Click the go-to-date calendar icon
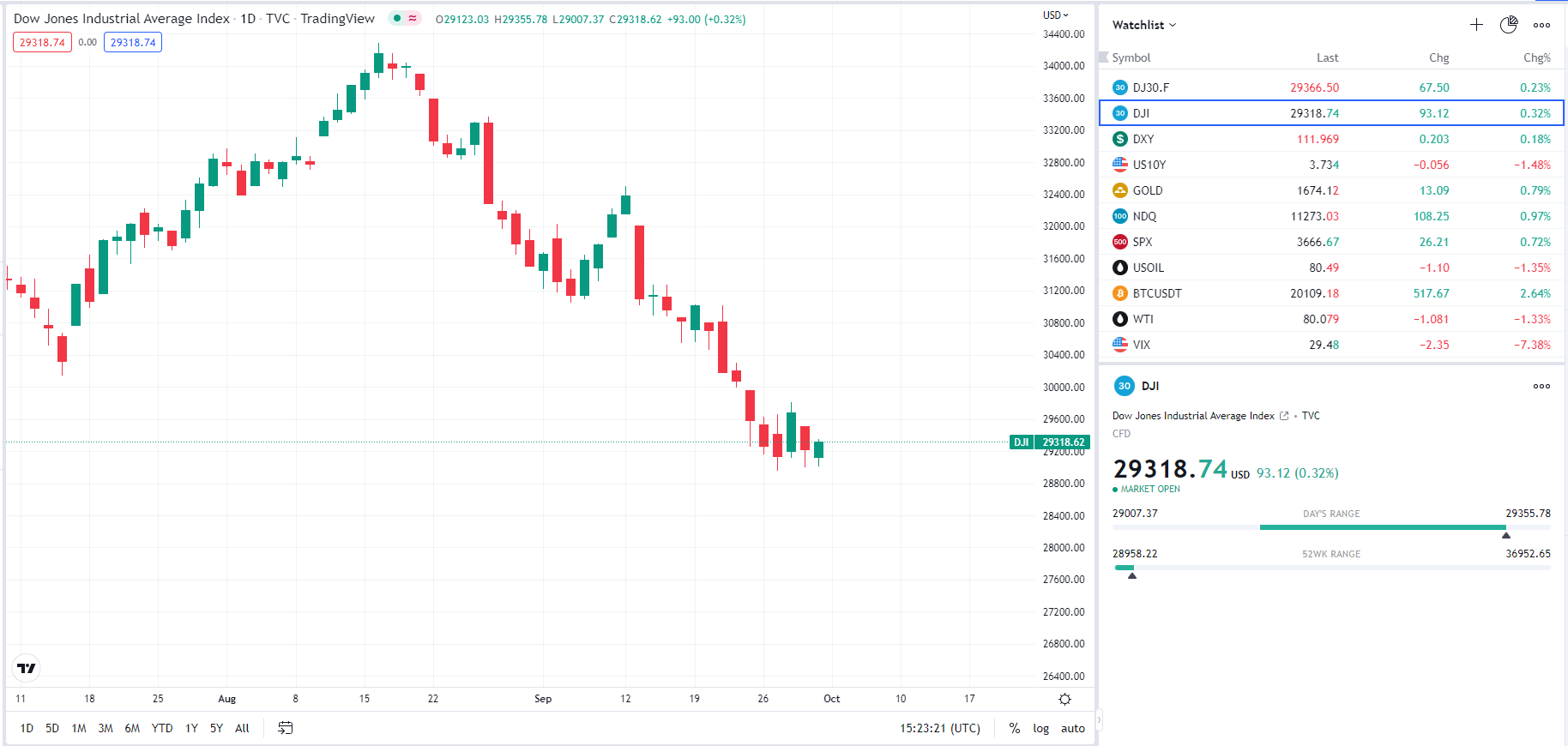This screenshot has height=746, width=1568. (286, 728)
